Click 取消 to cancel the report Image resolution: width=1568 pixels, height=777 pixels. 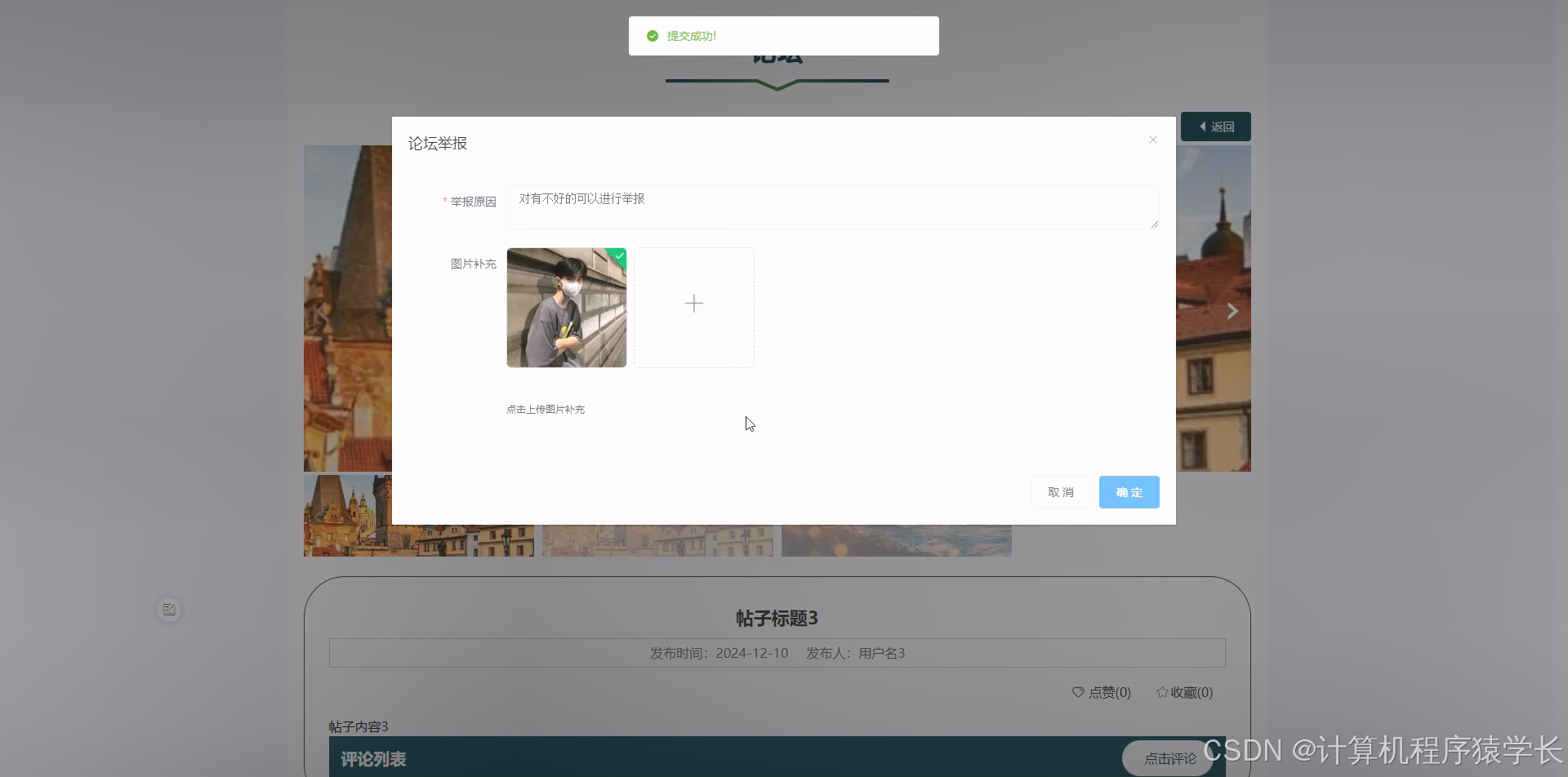(1059, 491)
